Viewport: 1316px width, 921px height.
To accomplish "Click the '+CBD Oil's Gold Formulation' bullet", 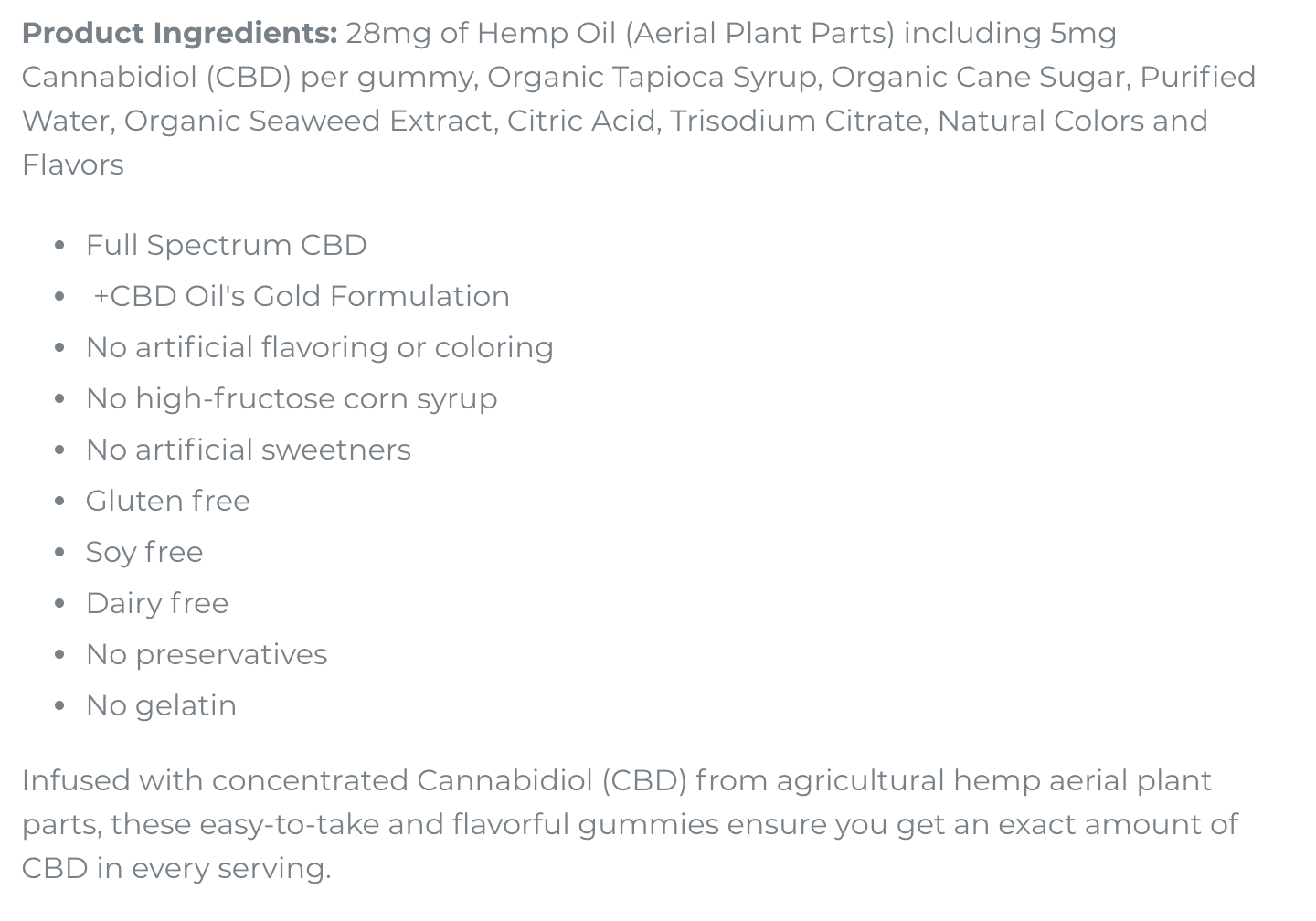I will click(x=302, y=296).
